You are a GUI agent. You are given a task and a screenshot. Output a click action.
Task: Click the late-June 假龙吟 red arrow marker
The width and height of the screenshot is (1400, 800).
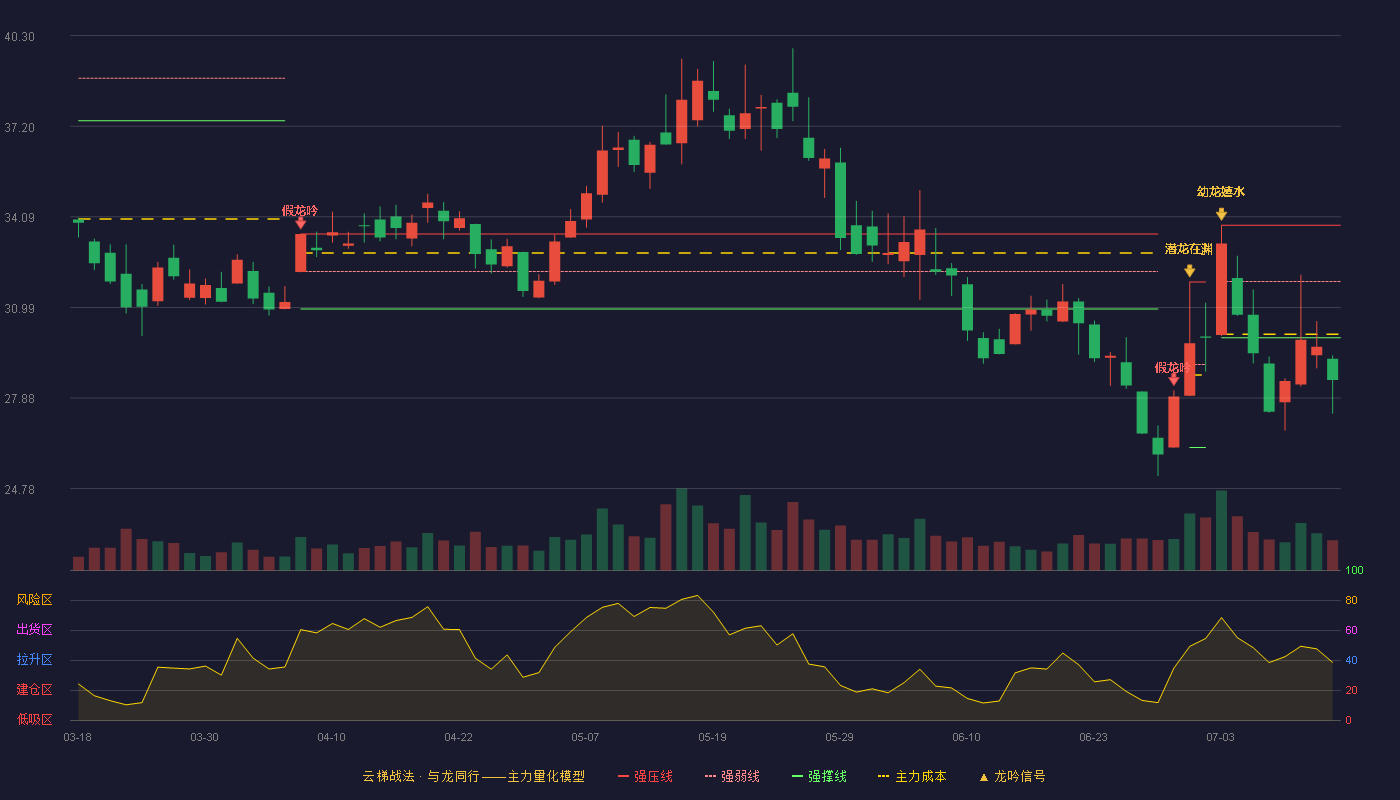[1173, 379]
